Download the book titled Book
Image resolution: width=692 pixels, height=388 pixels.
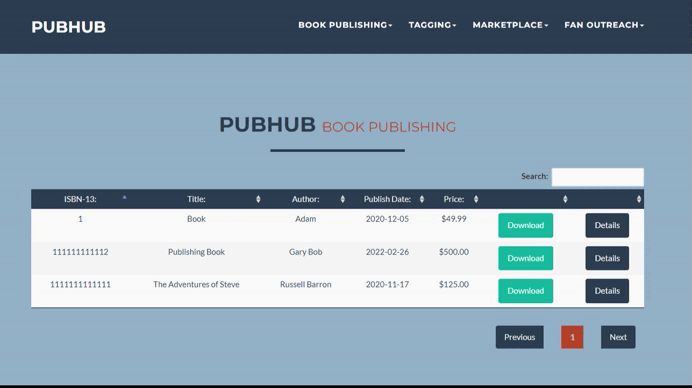coord(526,225)
